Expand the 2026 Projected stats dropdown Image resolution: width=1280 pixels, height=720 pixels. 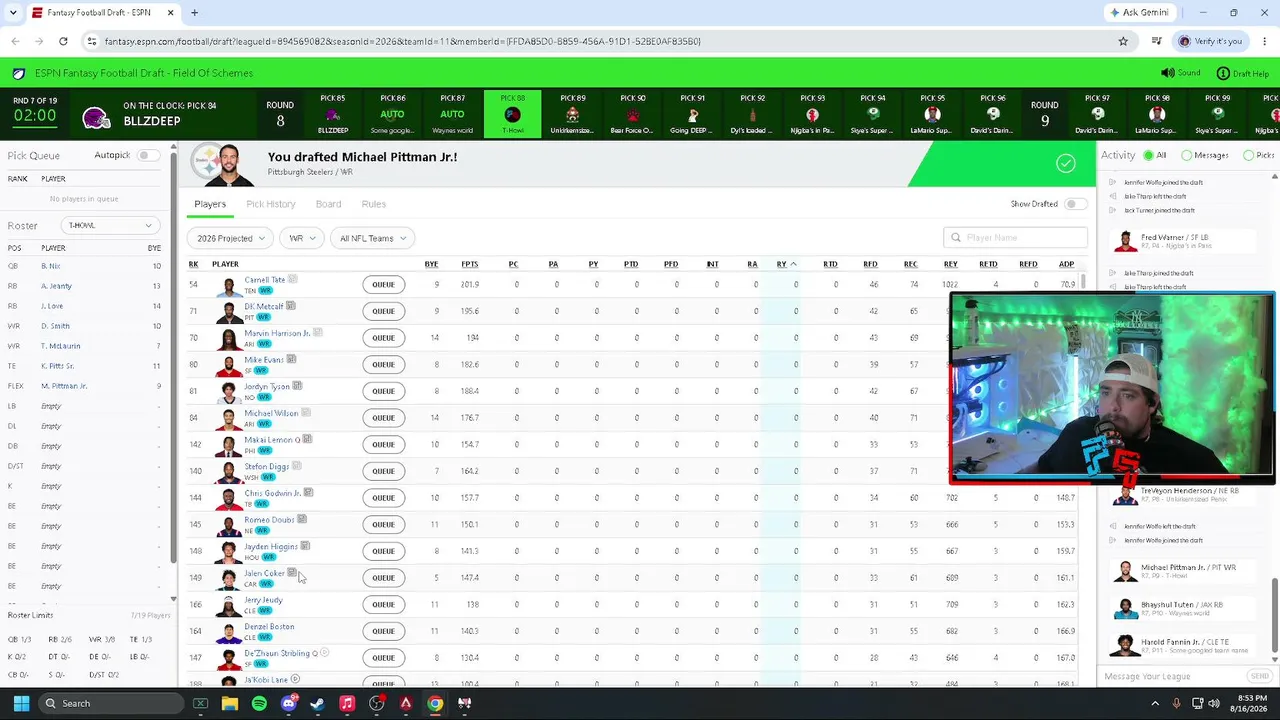231,238
